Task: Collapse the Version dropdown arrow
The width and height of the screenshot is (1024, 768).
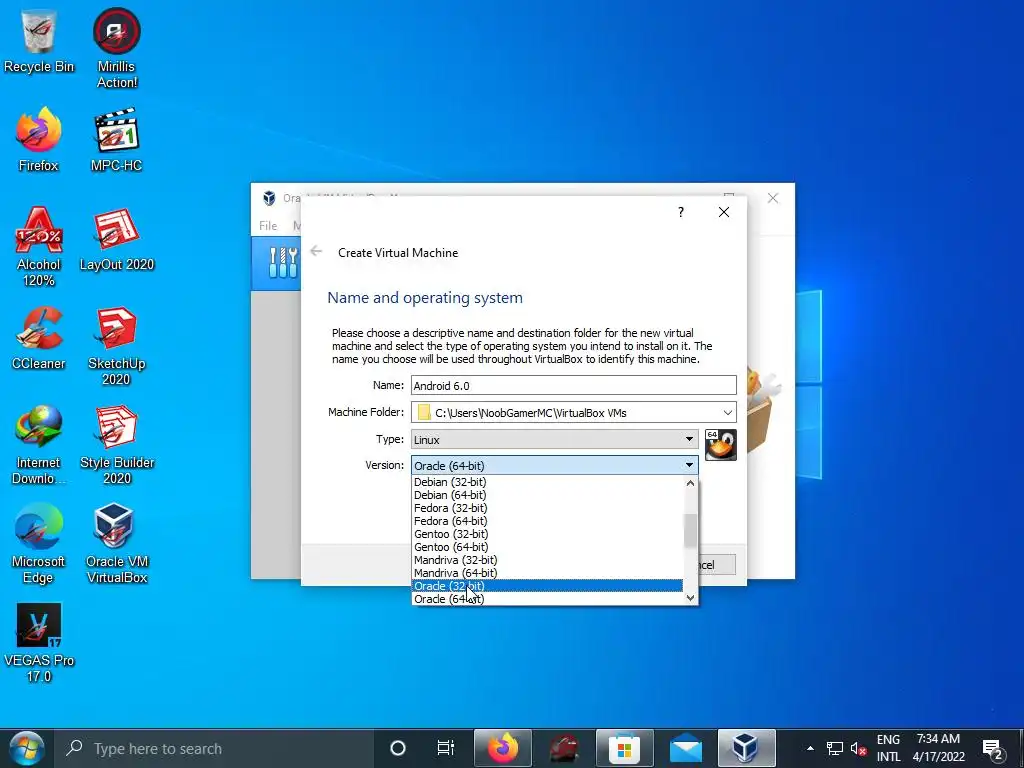Action: click(689, 466)
